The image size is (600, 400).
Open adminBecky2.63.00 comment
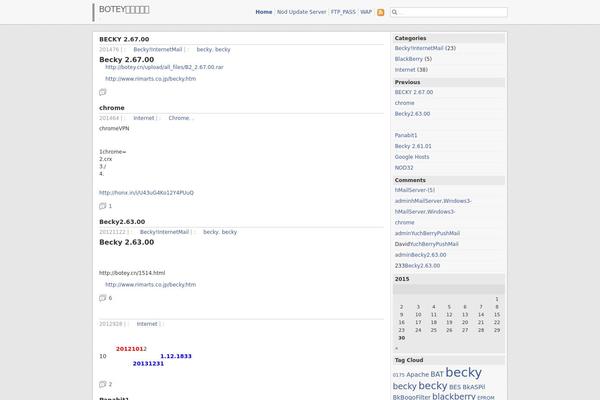420,255
